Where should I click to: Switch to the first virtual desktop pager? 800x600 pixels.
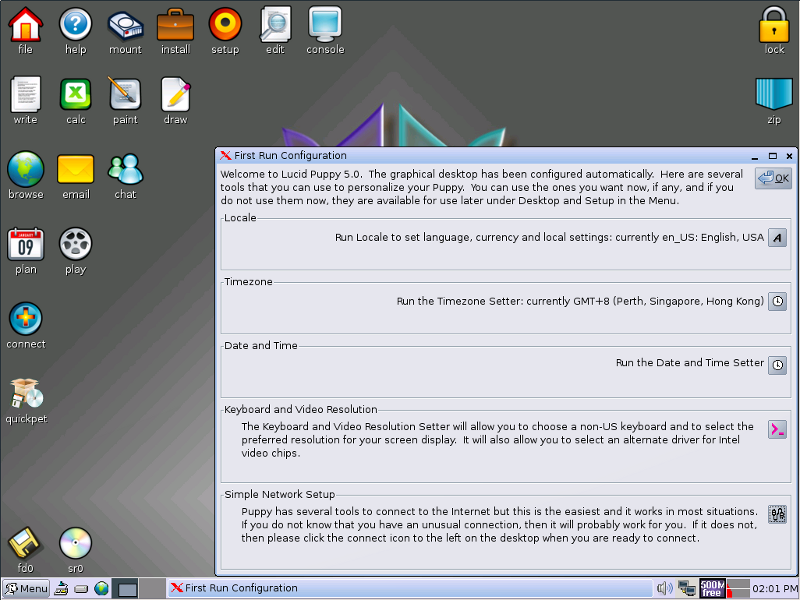[x=126, y=589]
